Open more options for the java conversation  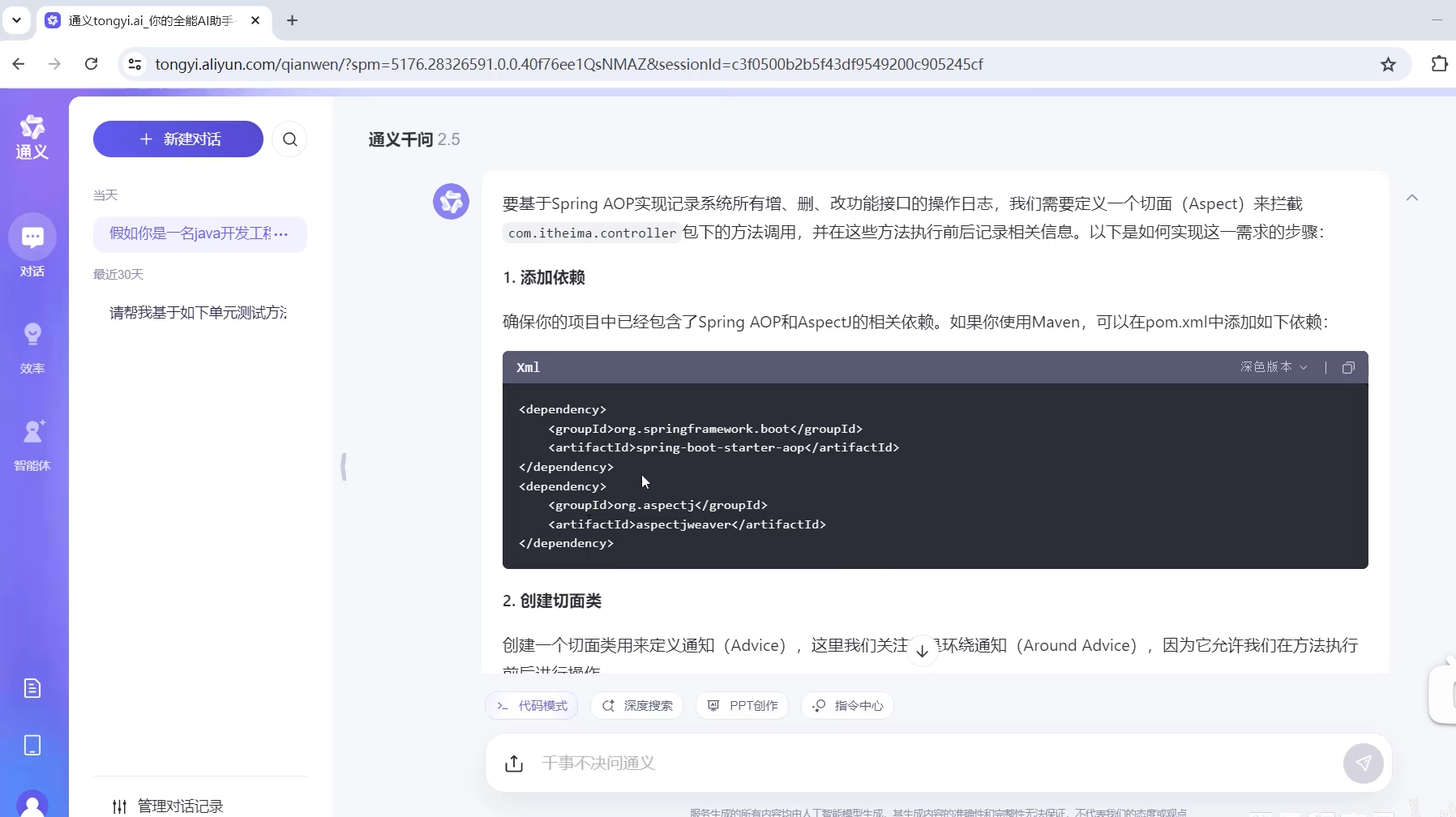[x=281, y=233]
